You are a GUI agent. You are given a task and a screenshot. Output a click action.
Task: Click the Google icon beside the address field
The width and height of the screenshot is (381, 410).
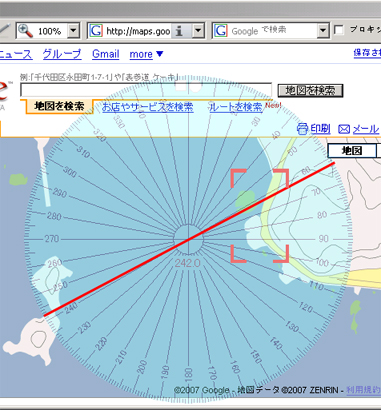[x=96, y=31]
